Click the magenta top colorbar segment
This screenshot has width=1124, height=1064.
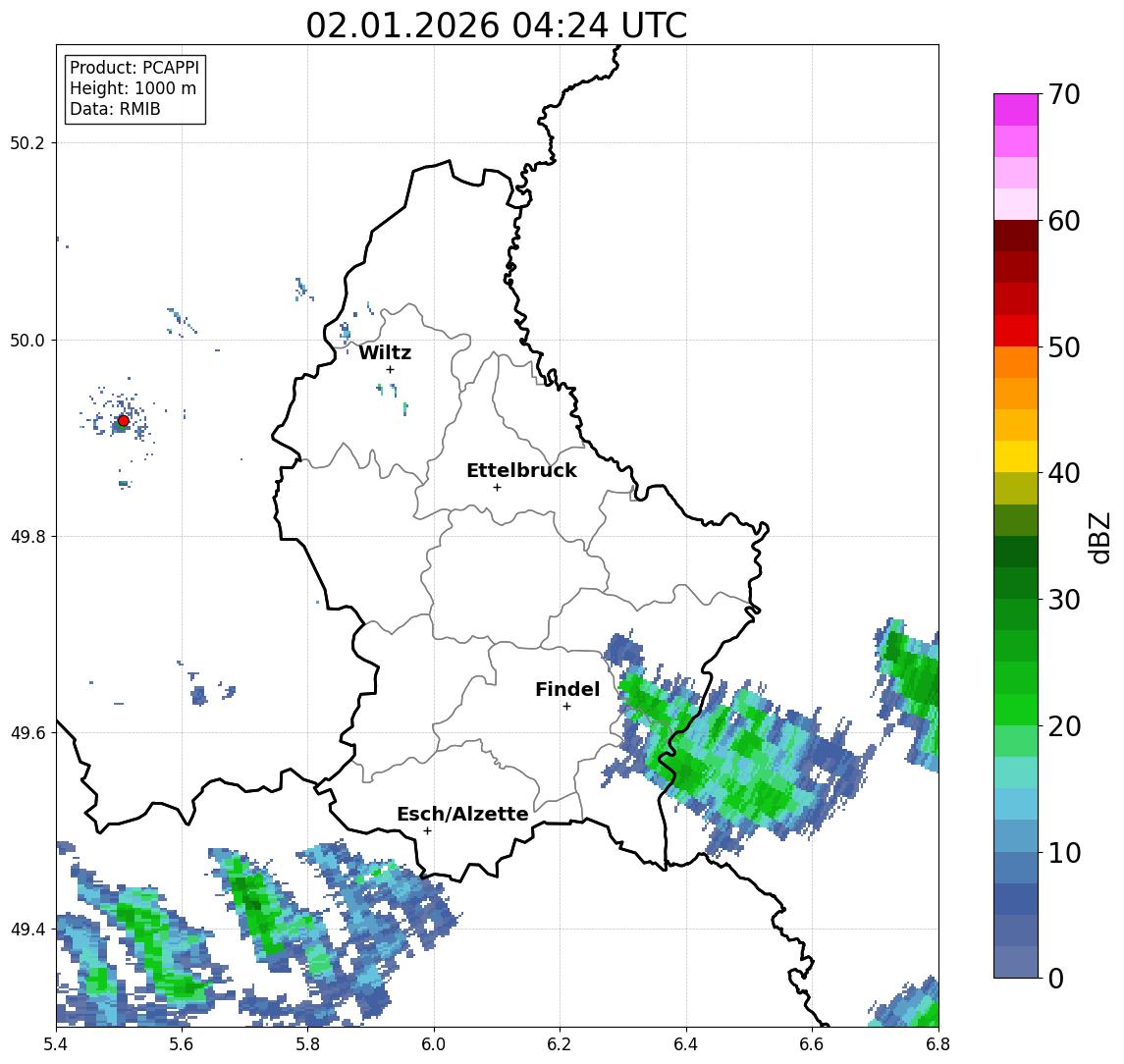[1016, 110]
